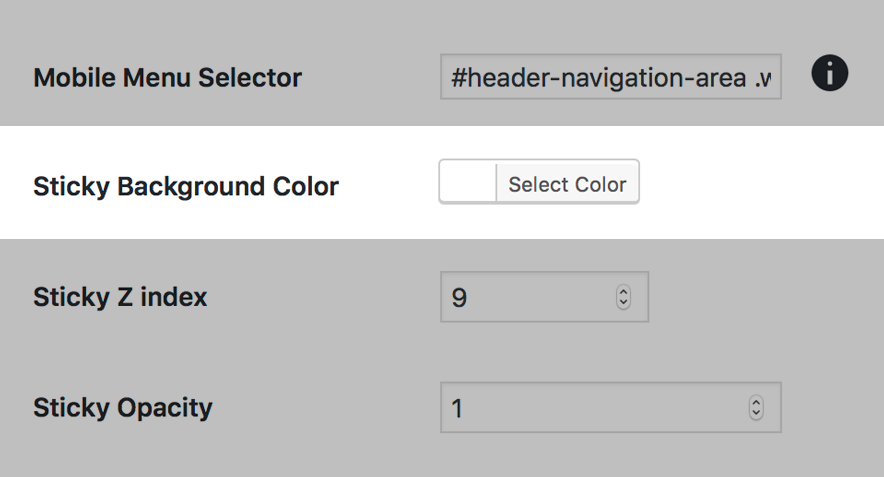The height and width of the screenshot is (477, 884).
Task: Click the Sticky Background Color label
Action: [x=186, y=186]
